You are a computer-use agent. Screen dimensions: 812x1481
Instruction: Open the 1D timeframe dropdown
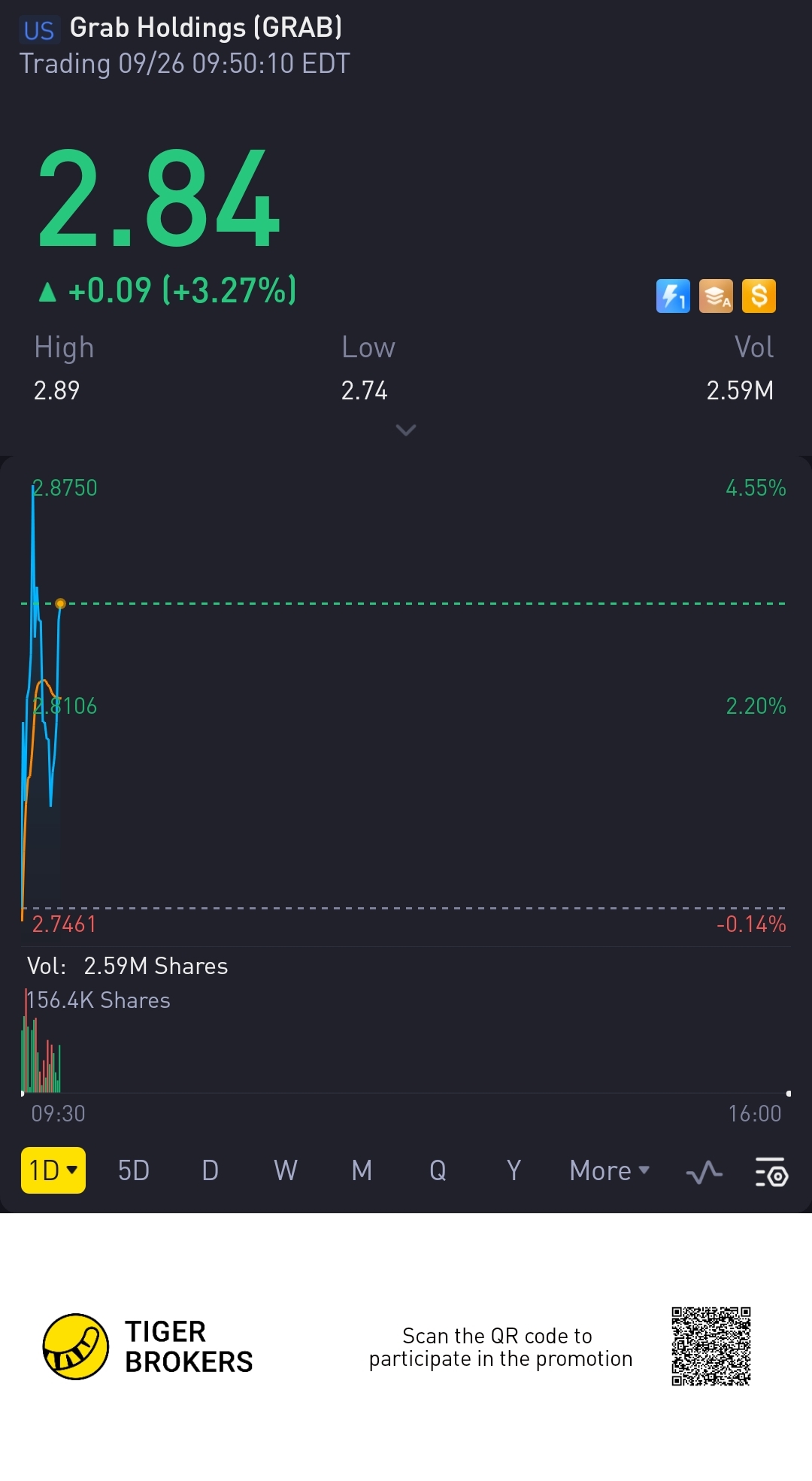[x=53, y=1170]
